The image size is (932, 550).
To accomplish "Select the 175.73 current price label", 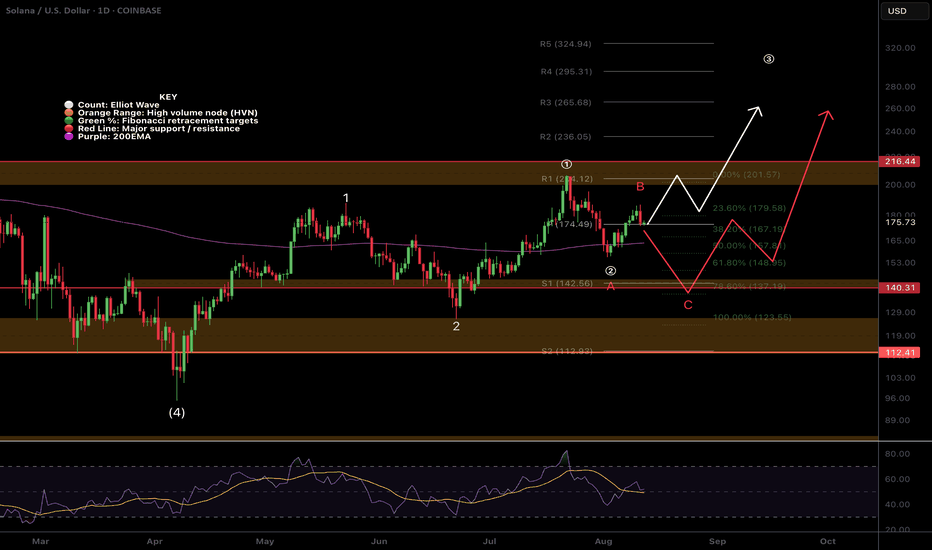I will coord(900,222).
